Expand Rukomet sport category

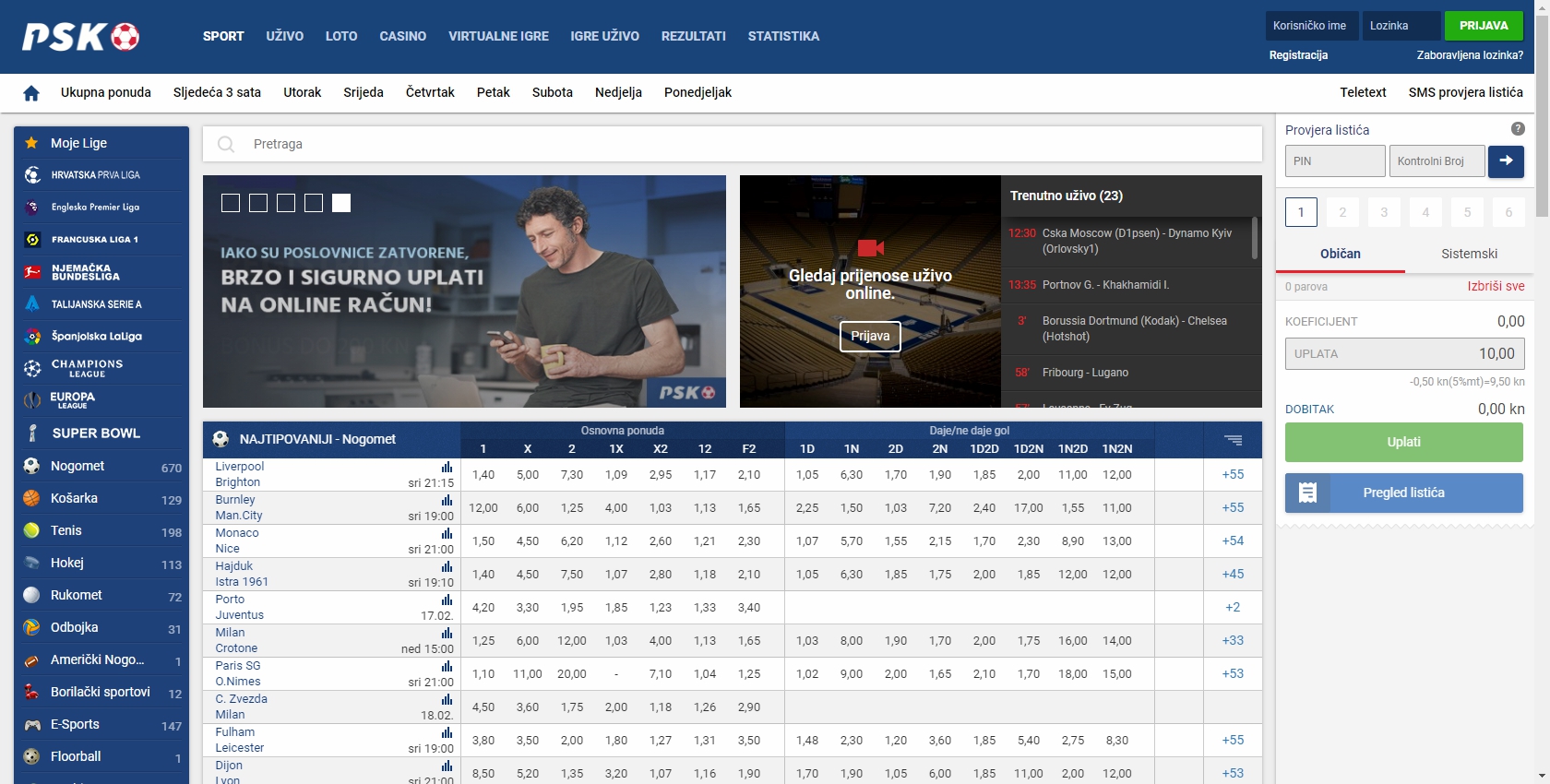pos(101,596)
